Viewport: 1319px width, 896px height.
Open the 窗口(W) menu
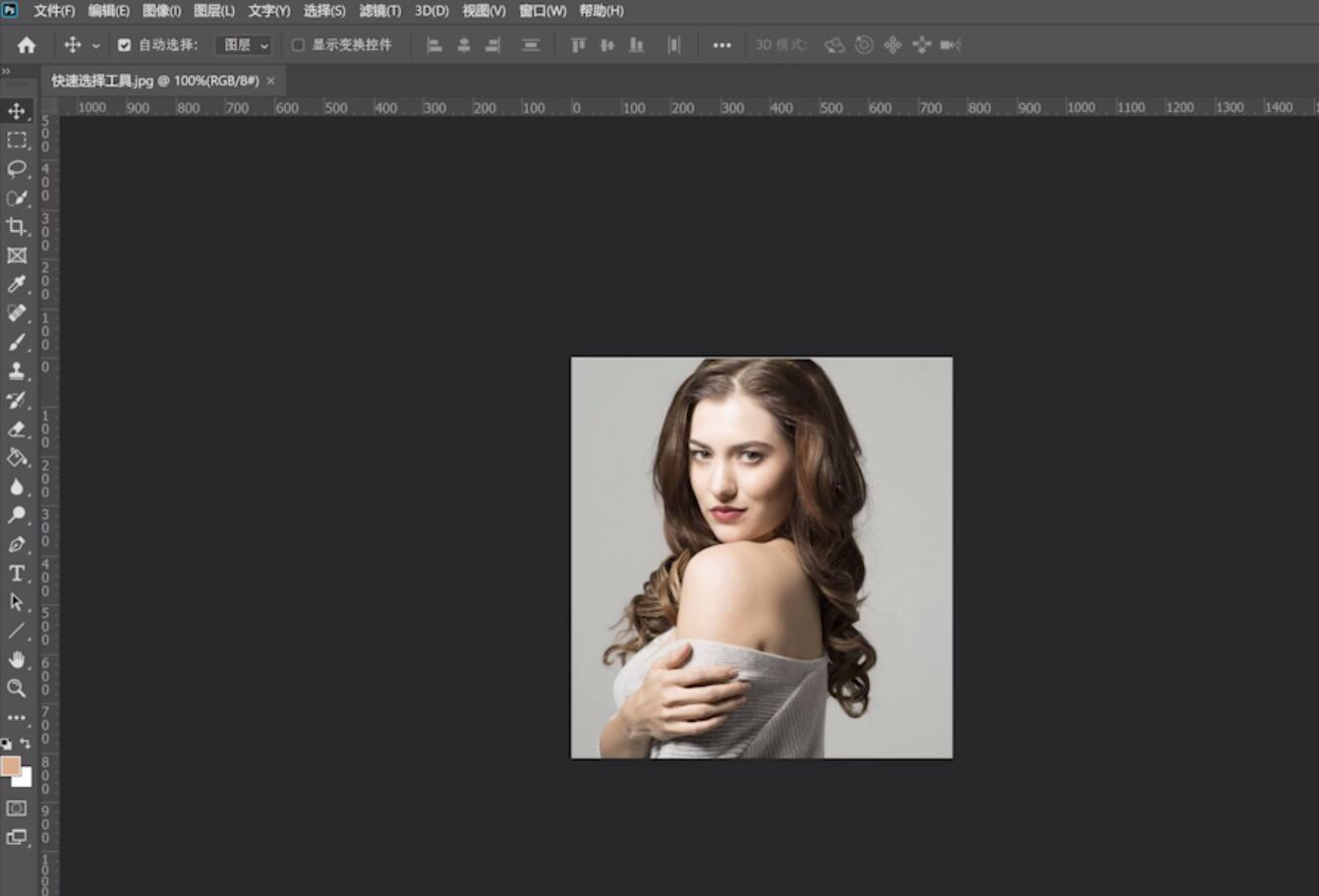543,11
